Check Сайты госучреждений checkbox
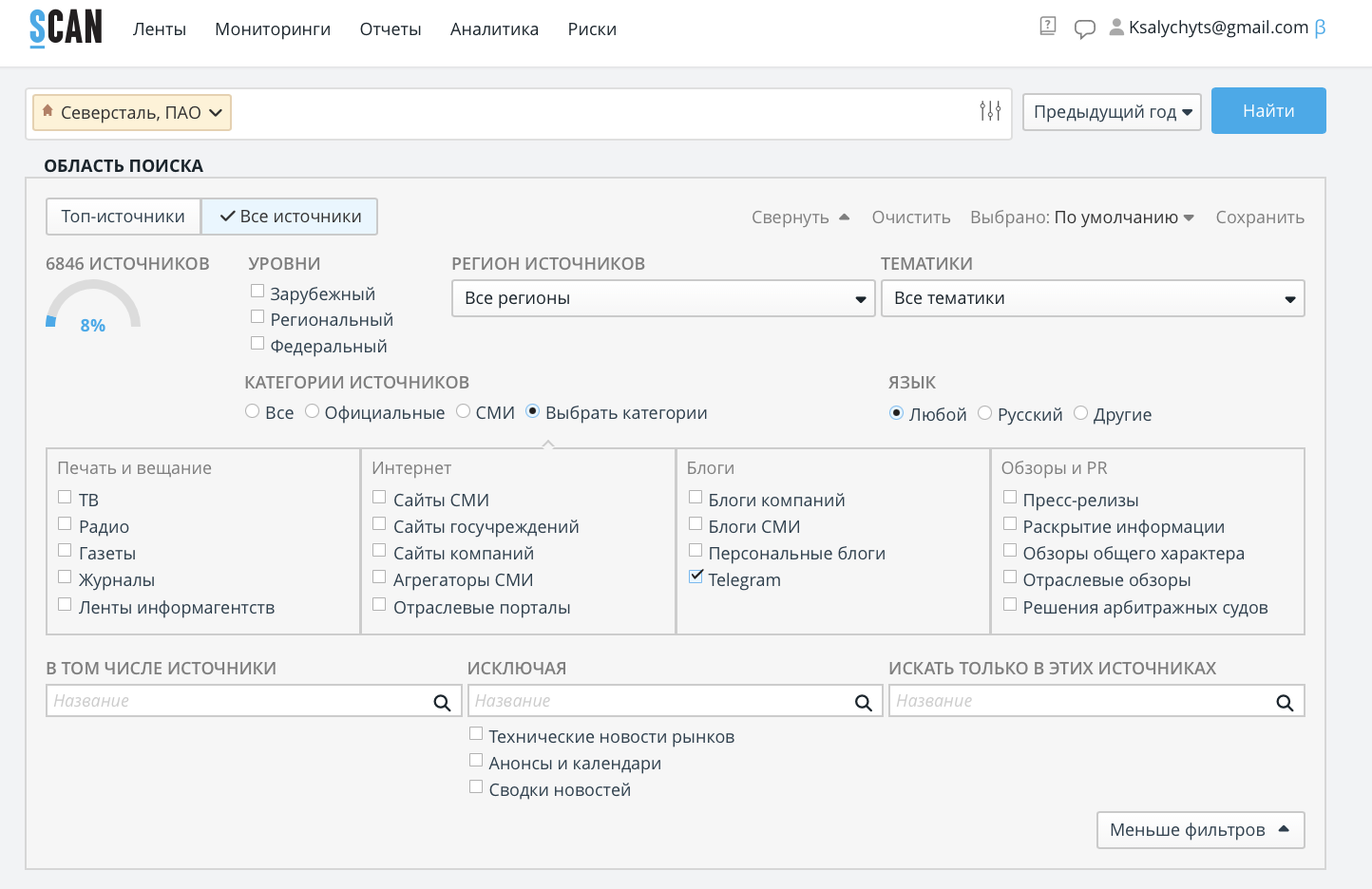The height and width of the screenshot is (889, 1372). [379, 523]
